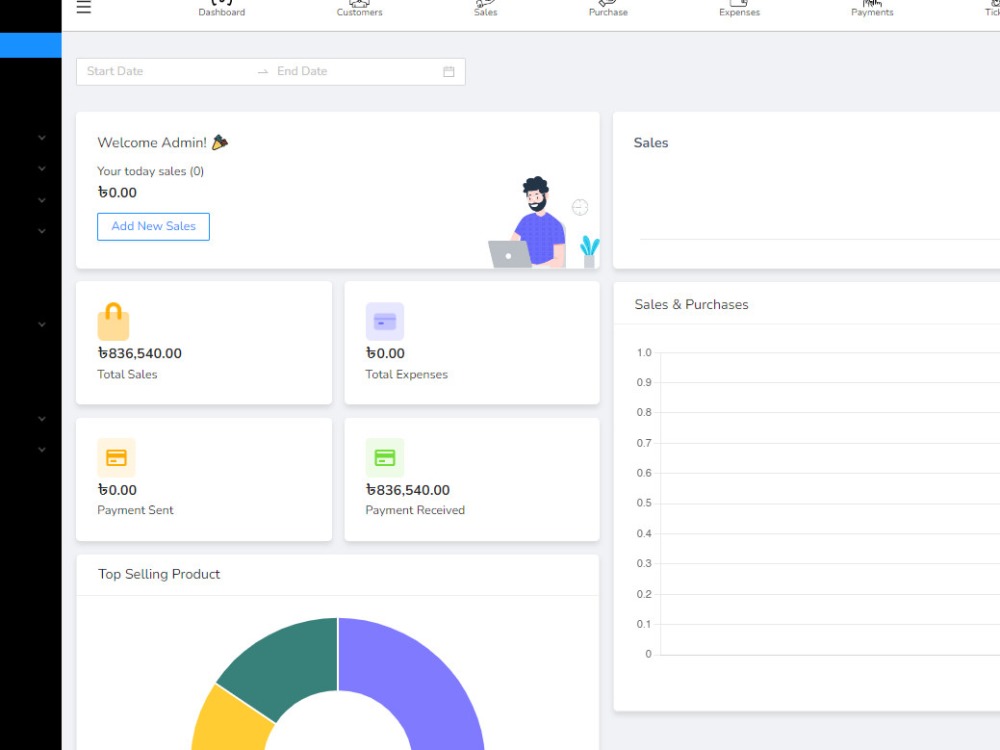Click the party popper emoji beside Welcome Admin
The height and width of the screenshot is (750, 1000).
coord(219,142)
